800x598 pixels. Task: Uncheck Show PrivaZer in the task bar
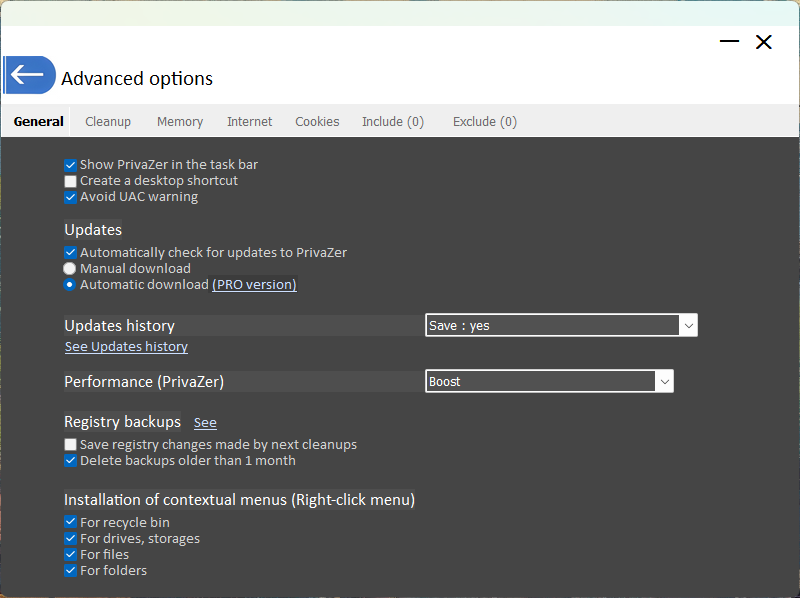tap(70, 165)
